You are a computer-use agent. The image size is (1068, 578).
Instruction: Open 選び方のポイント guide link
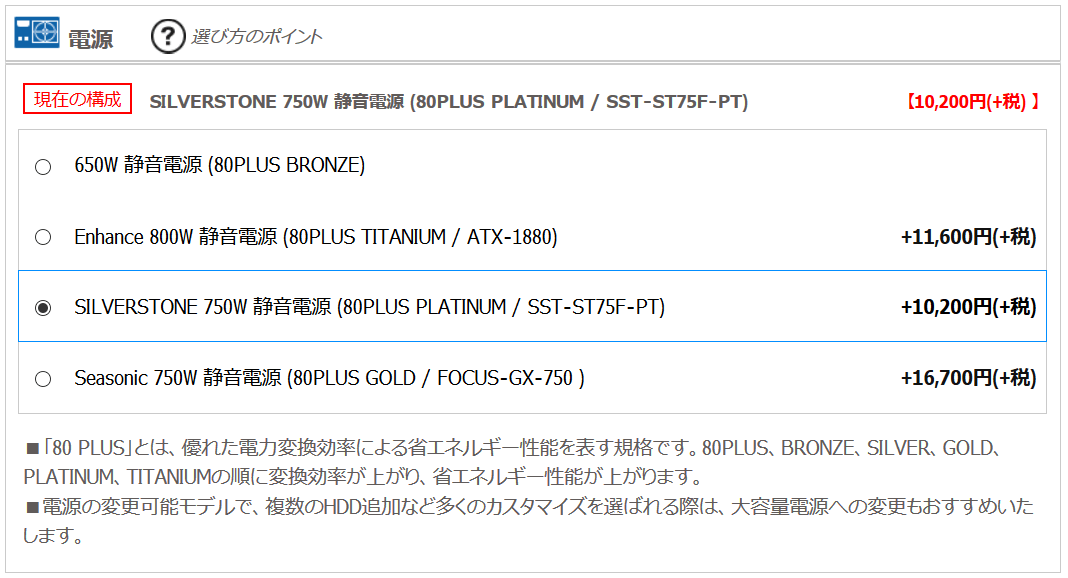pyautogui.click(x=257, y=36)
